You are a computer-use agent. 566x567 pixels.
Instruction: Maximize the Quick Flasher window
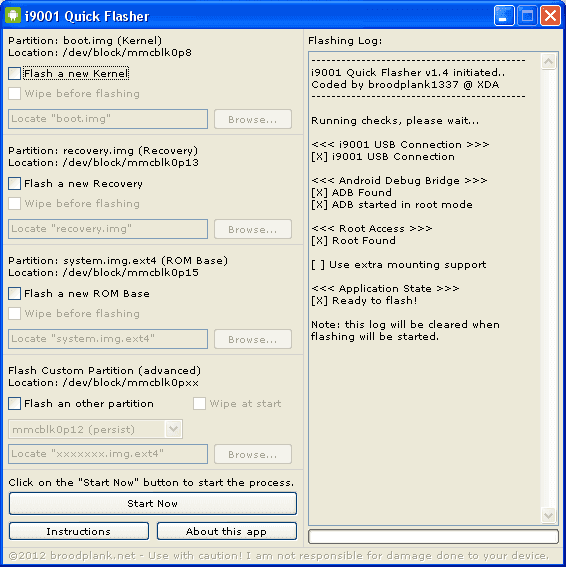point(527,16)
